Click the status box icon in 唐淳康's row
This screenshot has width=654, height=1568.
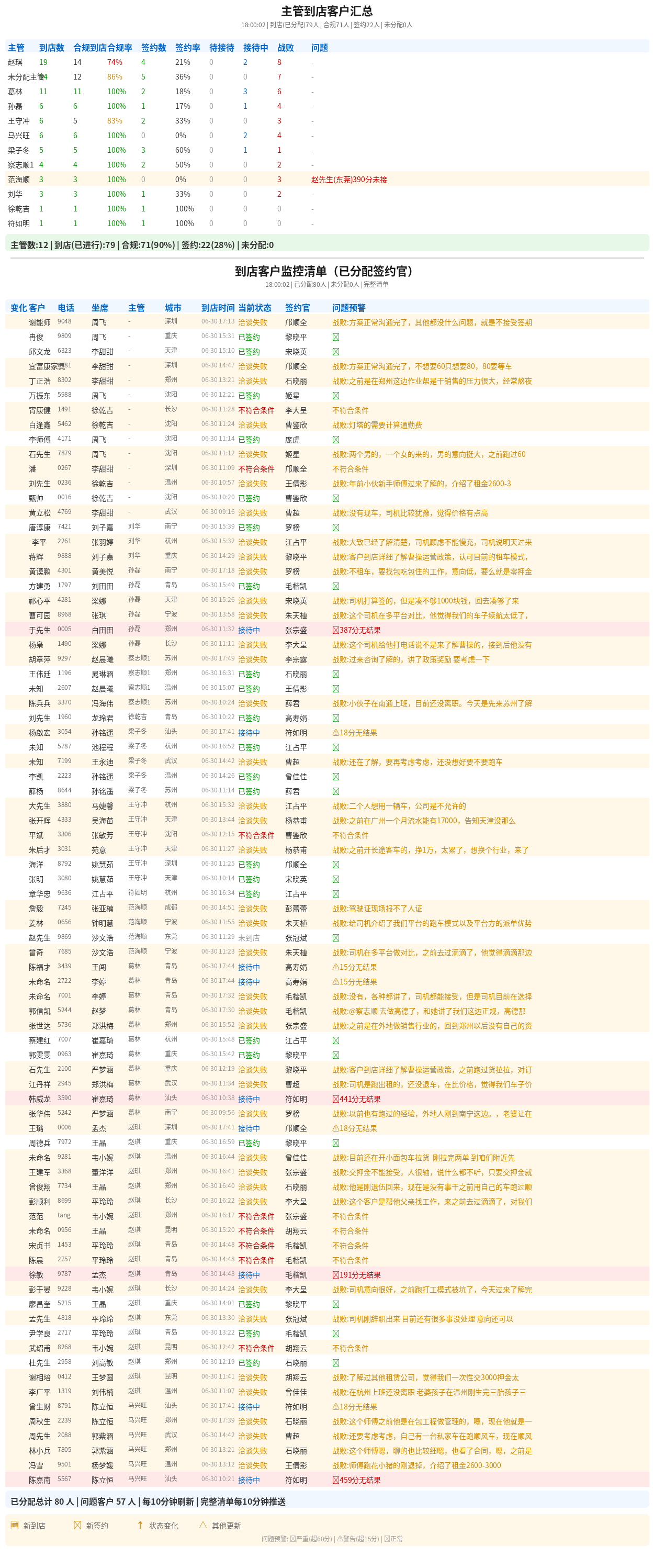pyautogui.click(x=336, y=528)
